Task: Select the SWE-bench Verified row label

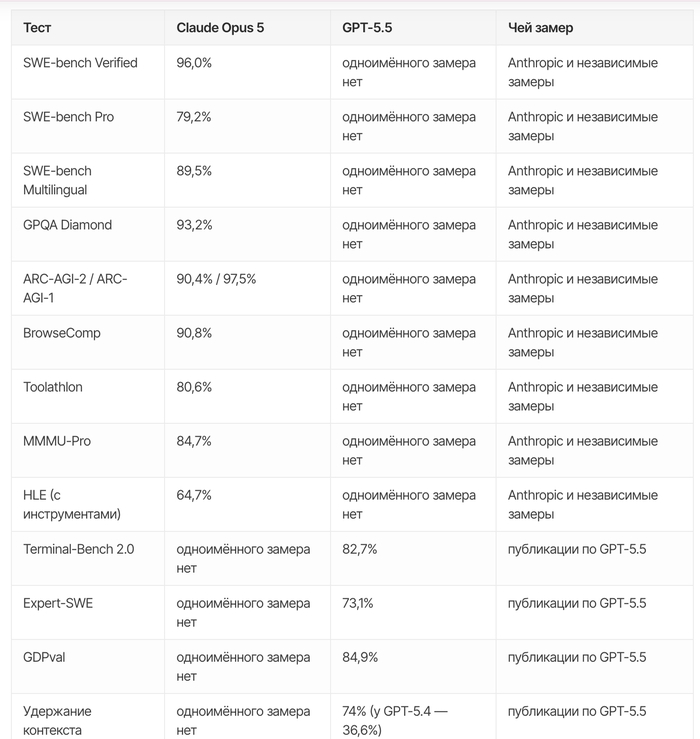Action: coord(80,63)
